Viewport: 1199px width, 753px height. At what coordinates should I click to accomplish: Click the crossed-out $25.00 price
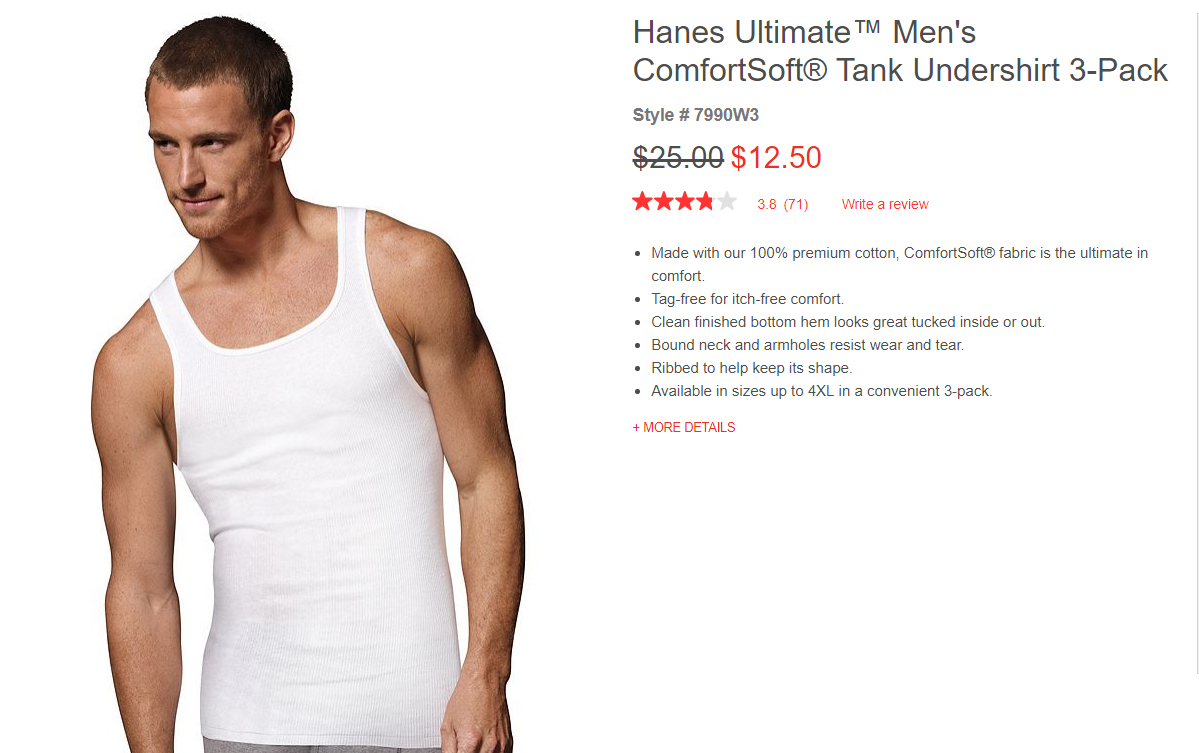click(678, 157)
